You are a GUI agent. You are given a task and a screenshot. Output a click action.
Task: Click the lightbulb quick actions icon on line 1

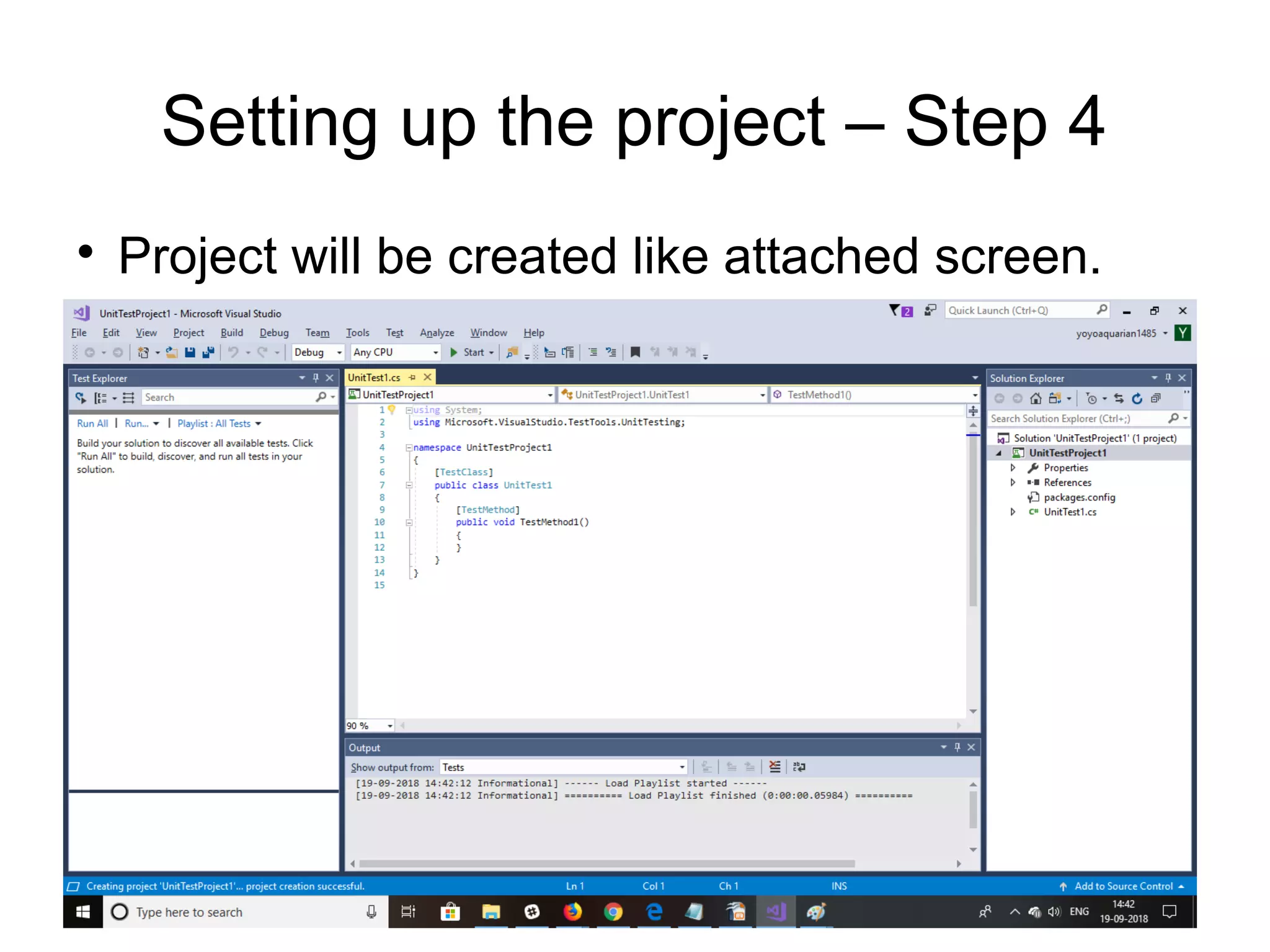point(391,409)
